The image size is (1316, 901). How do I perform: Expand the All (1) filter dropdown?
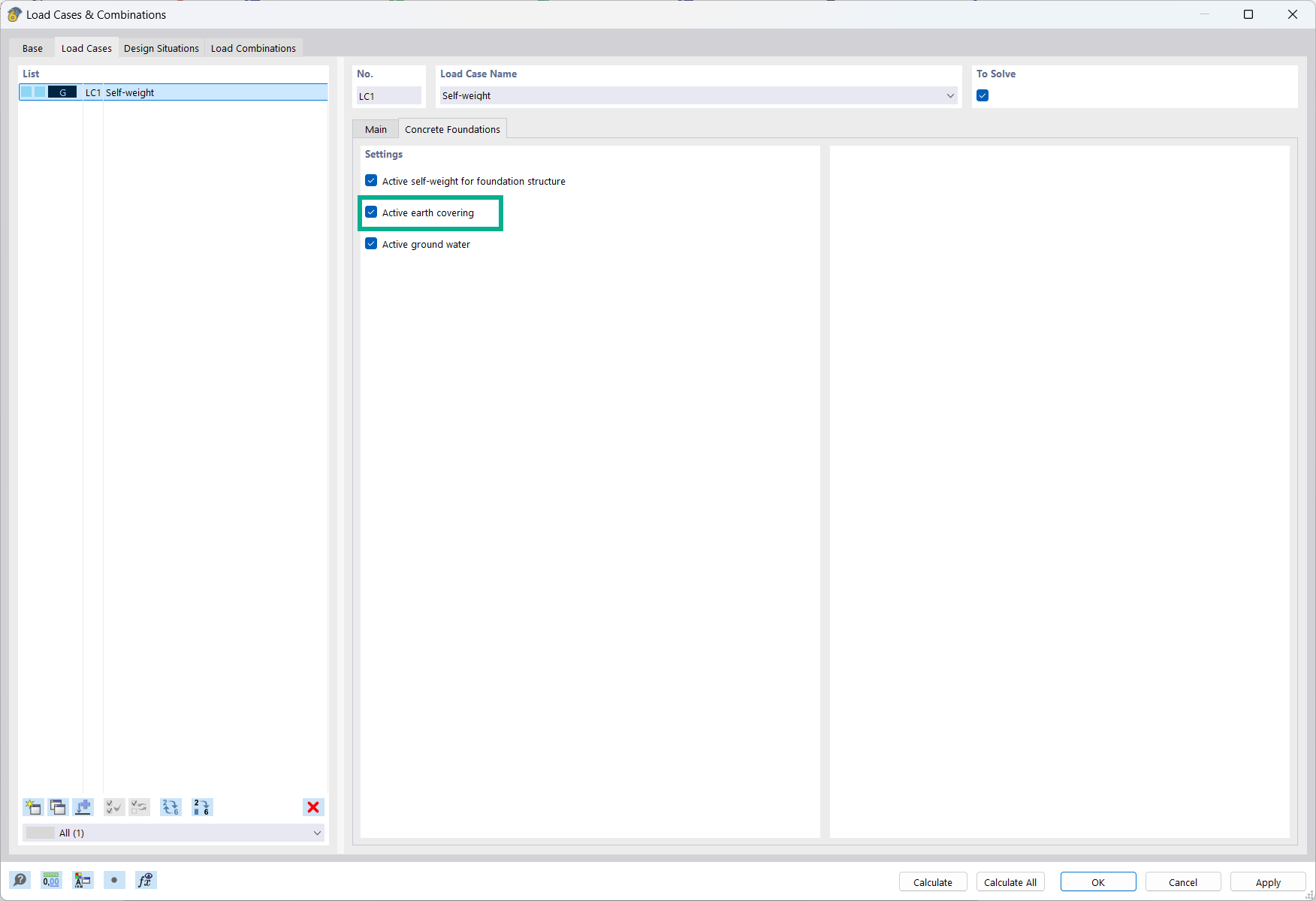(317, 833)
